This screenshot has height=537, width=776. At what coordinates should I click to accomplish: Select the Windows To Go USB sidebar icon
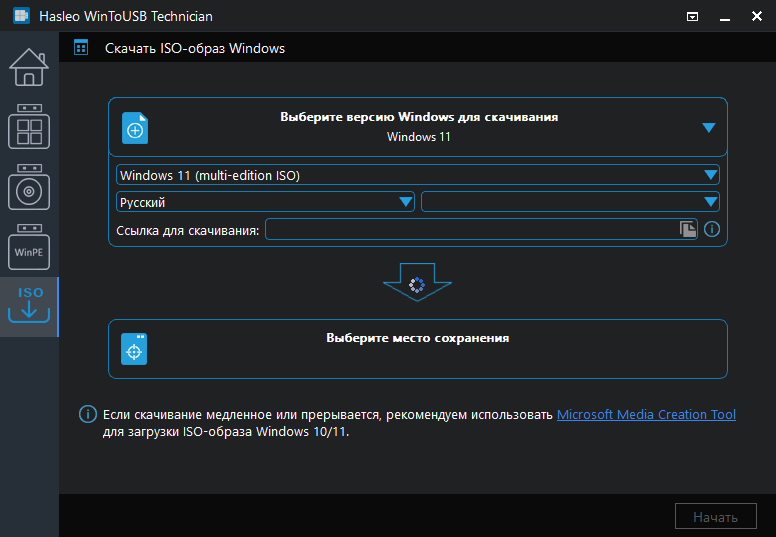tap(29, 127)
